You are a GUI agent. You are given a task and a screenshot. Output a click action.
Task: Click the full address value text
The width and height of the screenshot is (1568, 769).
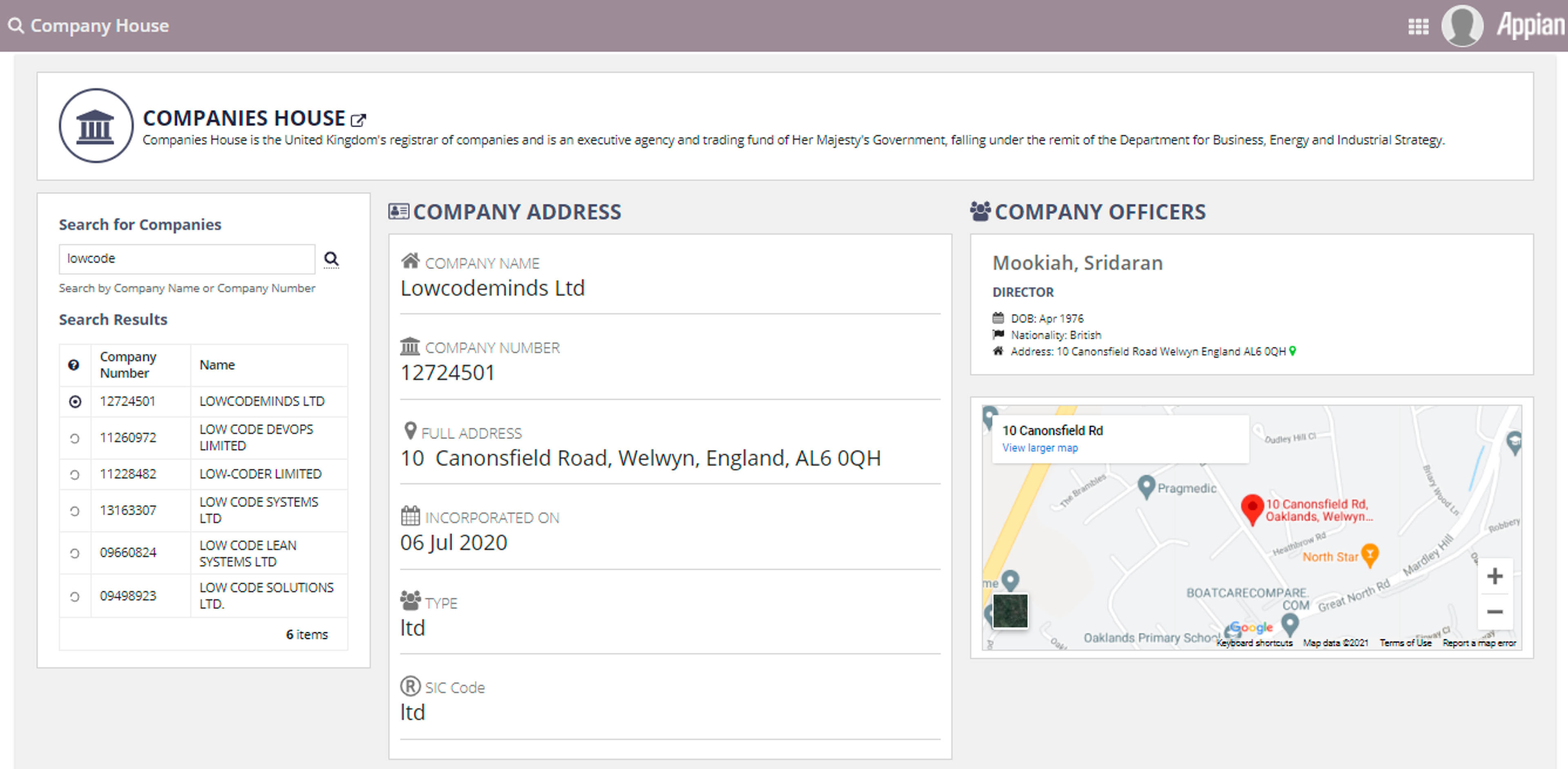click(640, 458)
